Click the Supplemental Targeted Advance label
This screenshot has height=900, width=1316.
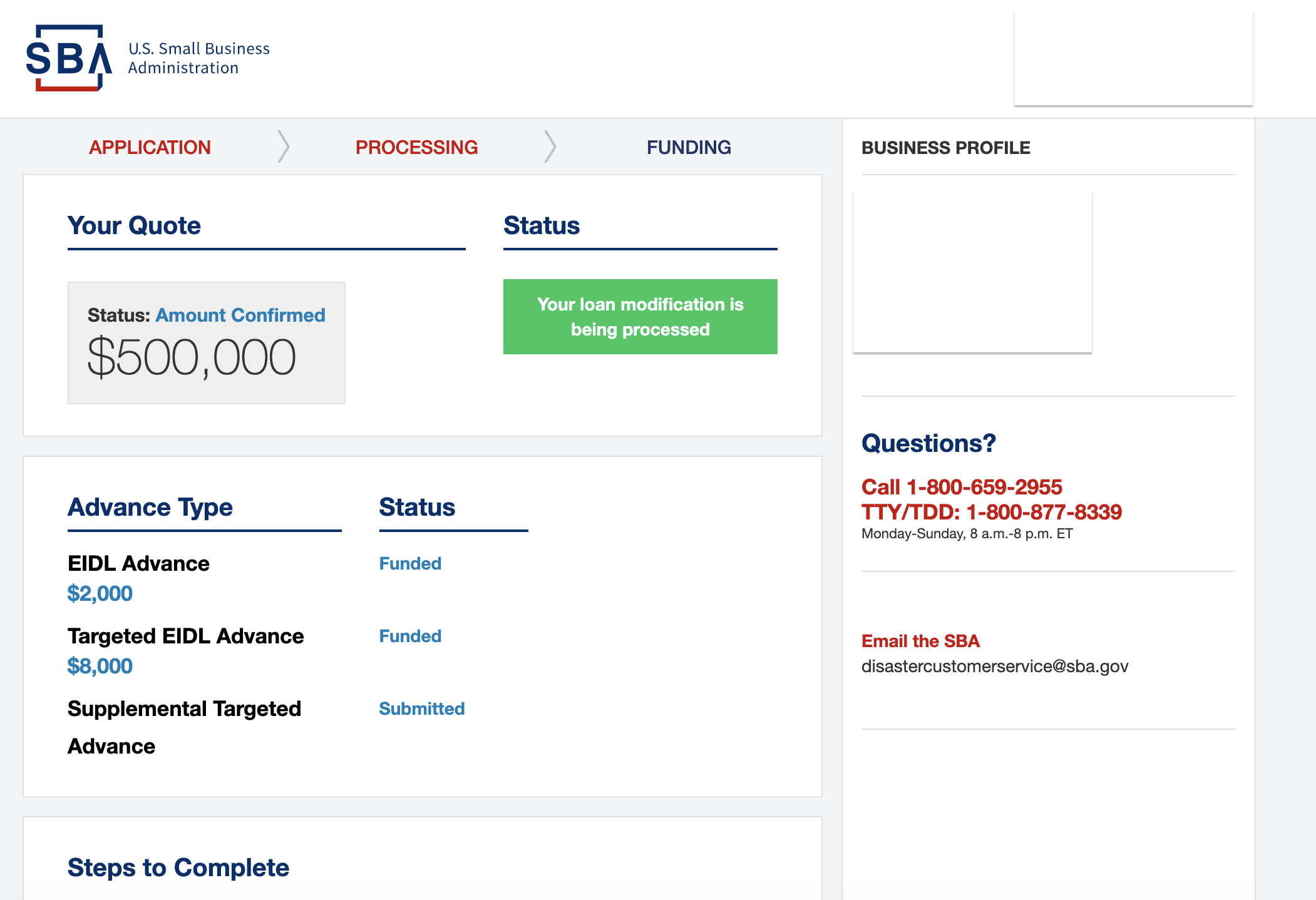(185, 727)
